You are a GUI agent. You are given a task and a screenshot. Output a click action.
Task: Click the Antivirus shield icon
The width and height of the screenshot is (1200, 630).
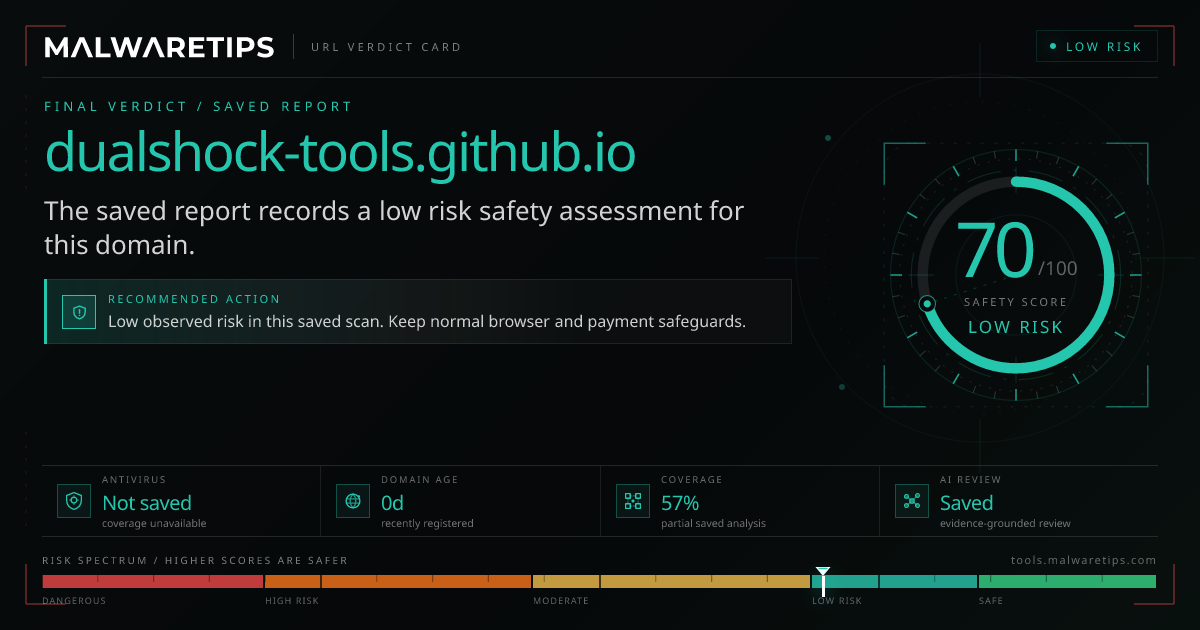pos(74,500)
